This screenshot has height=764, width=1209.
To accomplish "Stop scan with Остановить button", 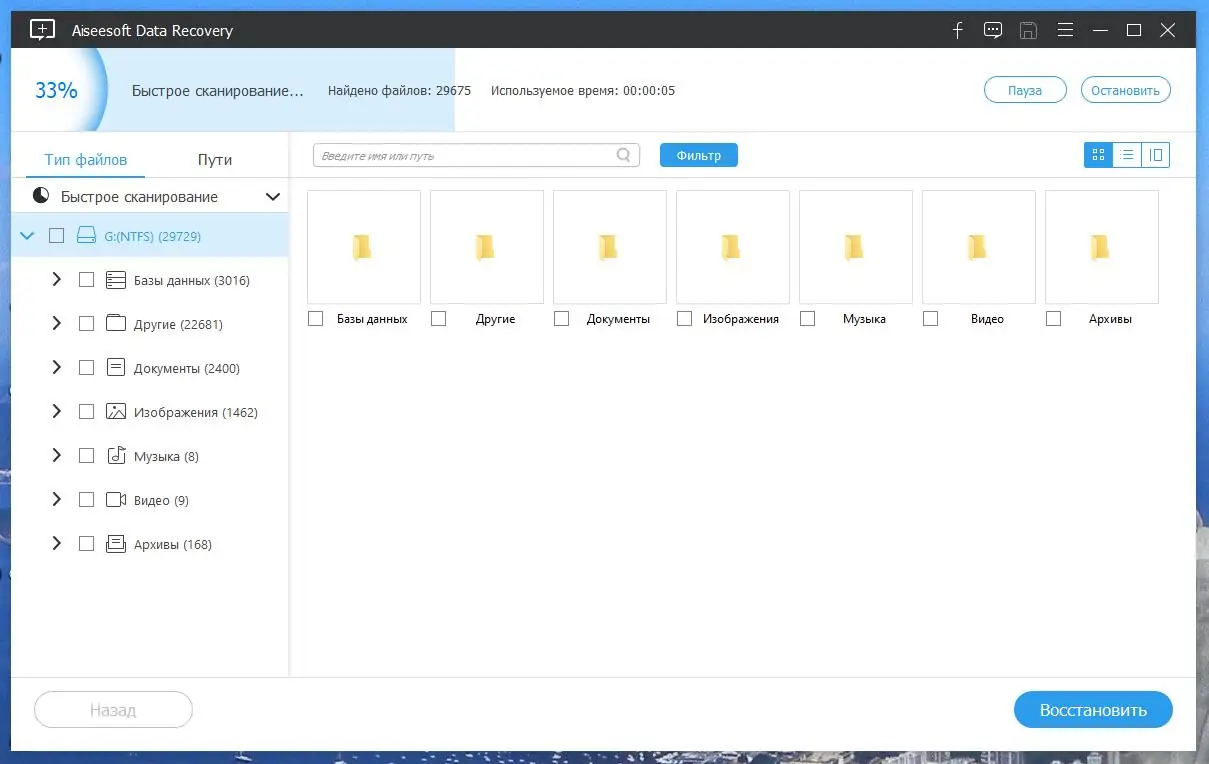I will [1125, 90].
